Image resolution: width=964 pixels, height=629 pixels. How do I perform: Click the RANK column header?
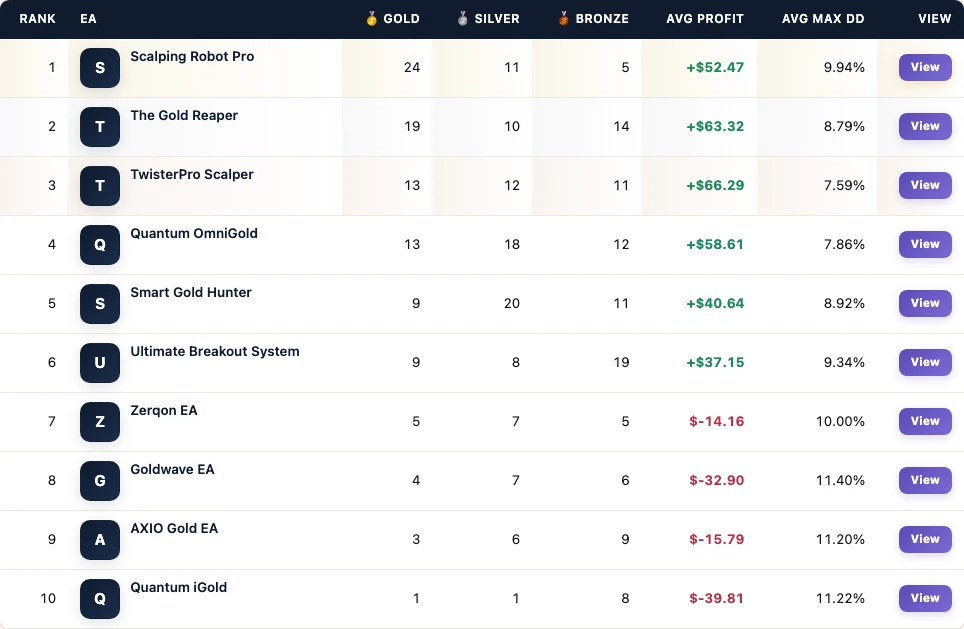tap(38, 18)
